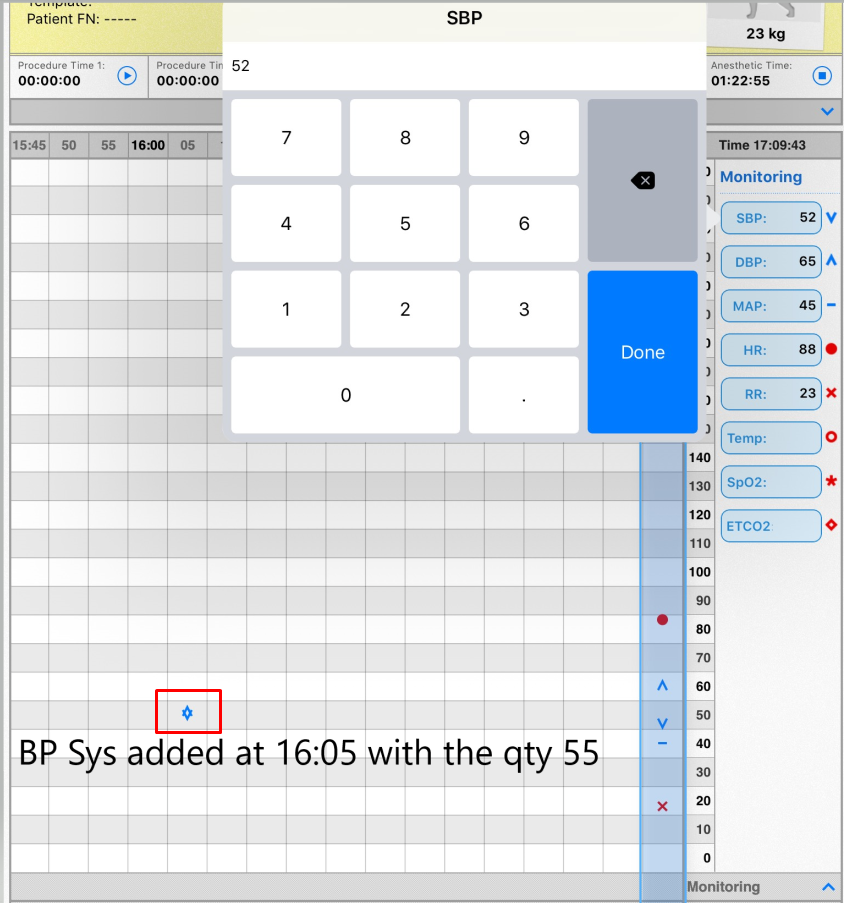This screenshot has height=903, width=844.
Task: Tap keypad digit 9
Action: click(523, 138)
